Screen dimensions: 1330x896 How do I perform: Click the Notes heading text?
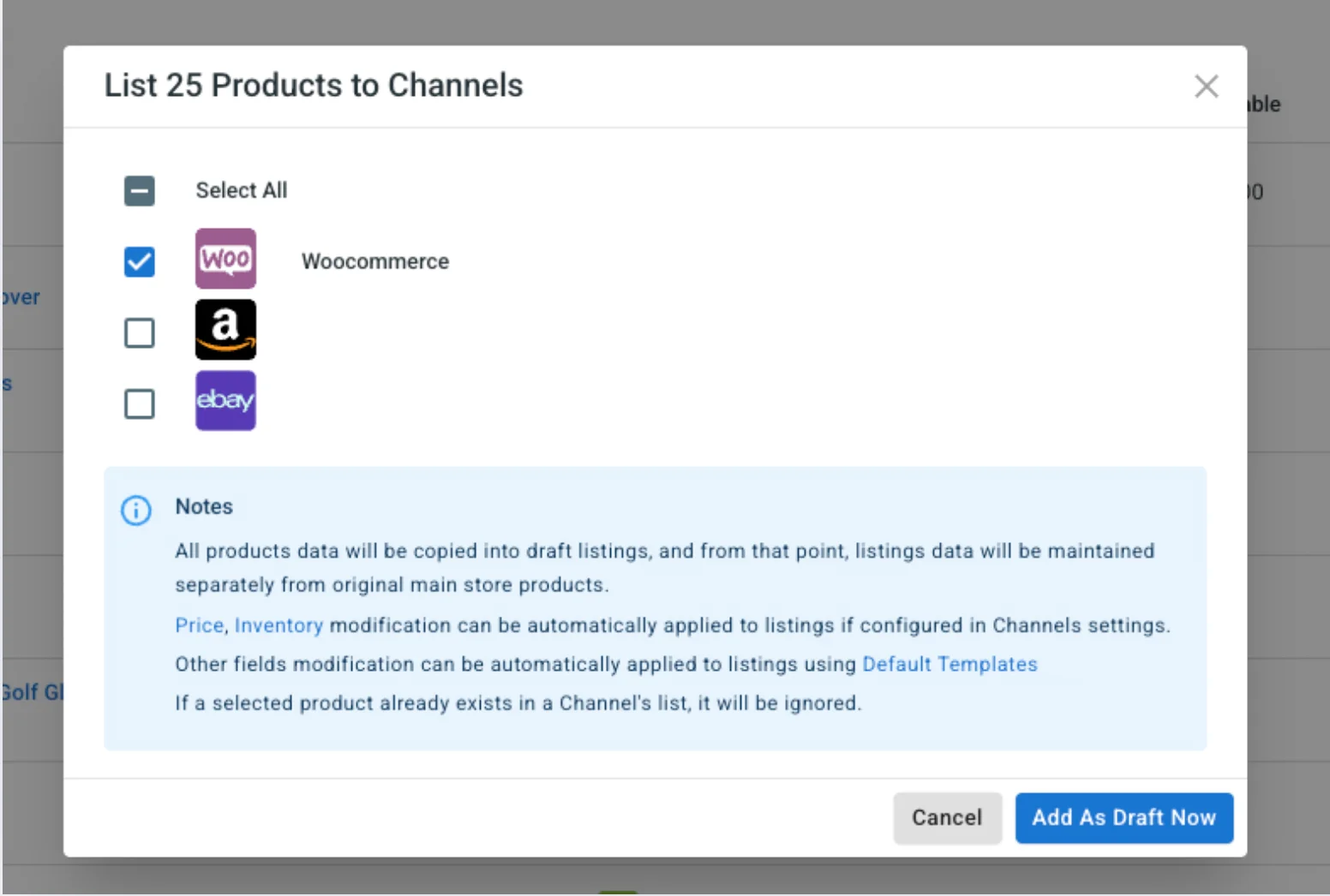[204, 506]
